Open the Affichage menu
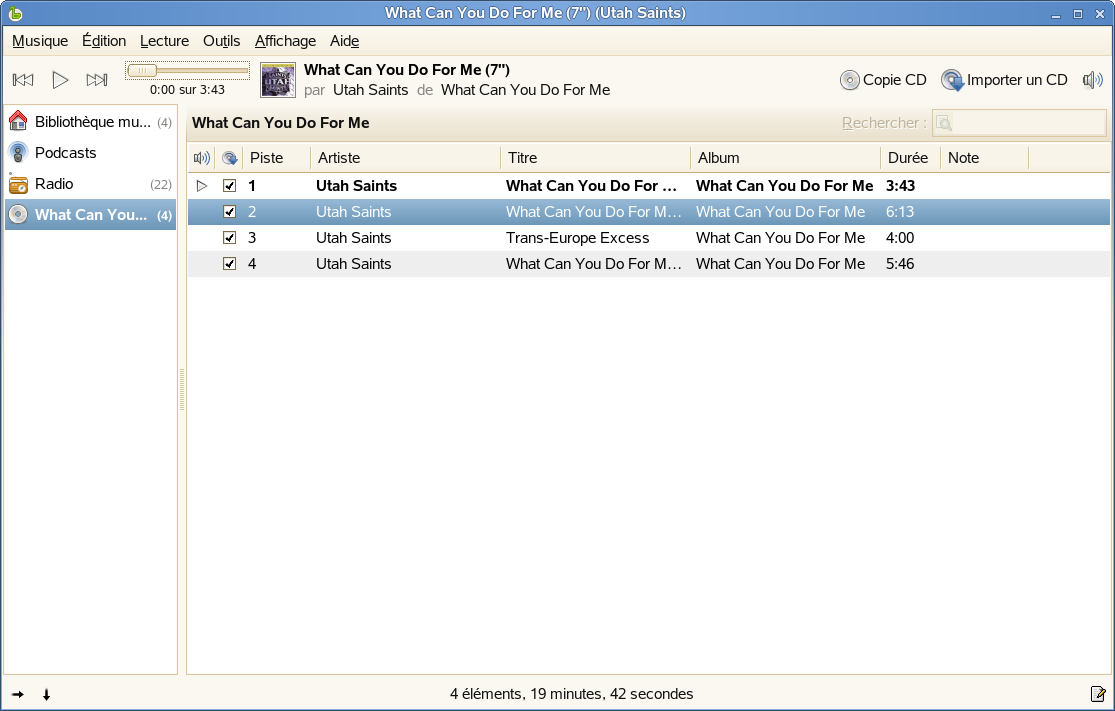 point(285,41)
